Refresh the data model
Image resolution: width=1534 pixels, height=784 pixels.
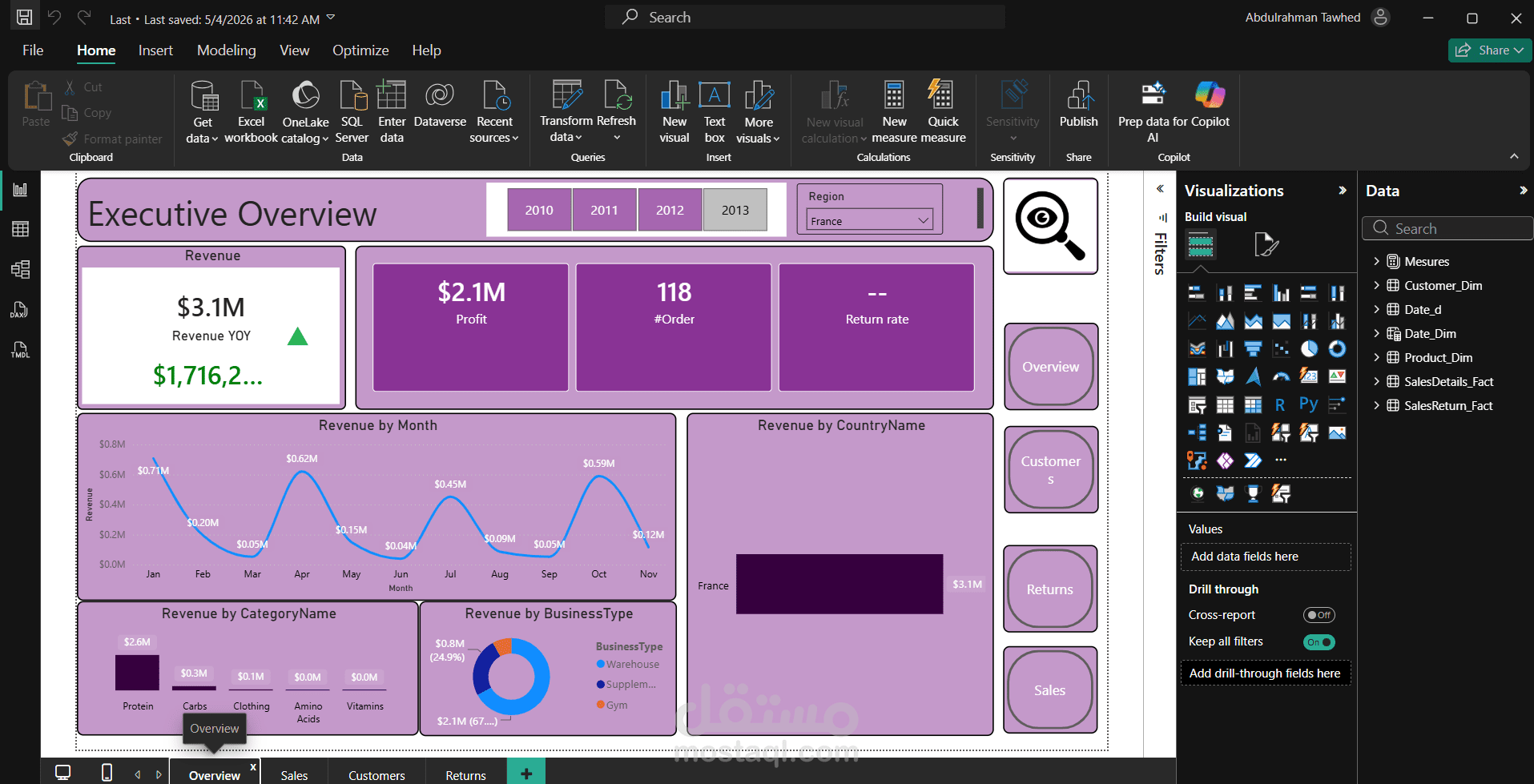coord(617,112)
